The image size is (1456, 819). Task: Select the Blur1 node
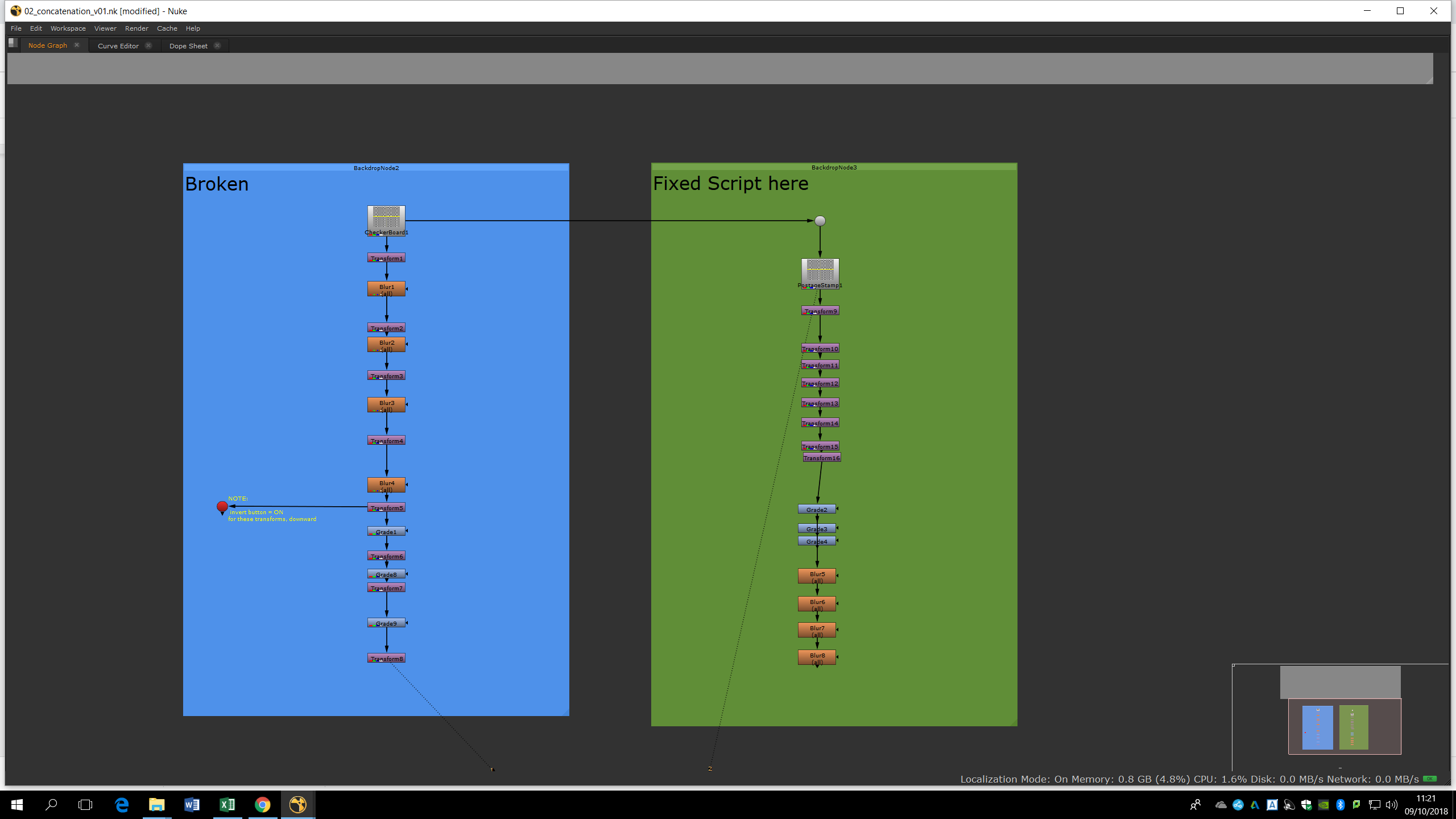click(386, 289)
